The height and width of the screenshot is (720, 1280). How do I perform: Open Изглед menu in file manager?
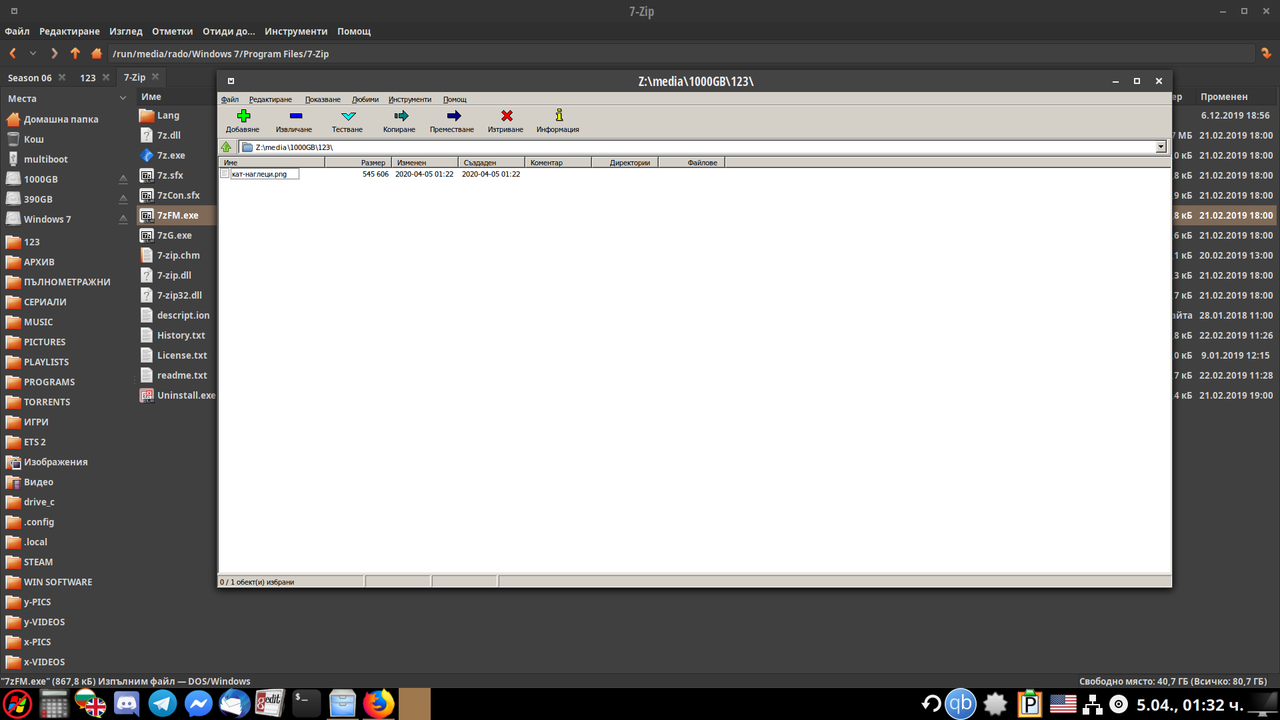pos(126,31)
